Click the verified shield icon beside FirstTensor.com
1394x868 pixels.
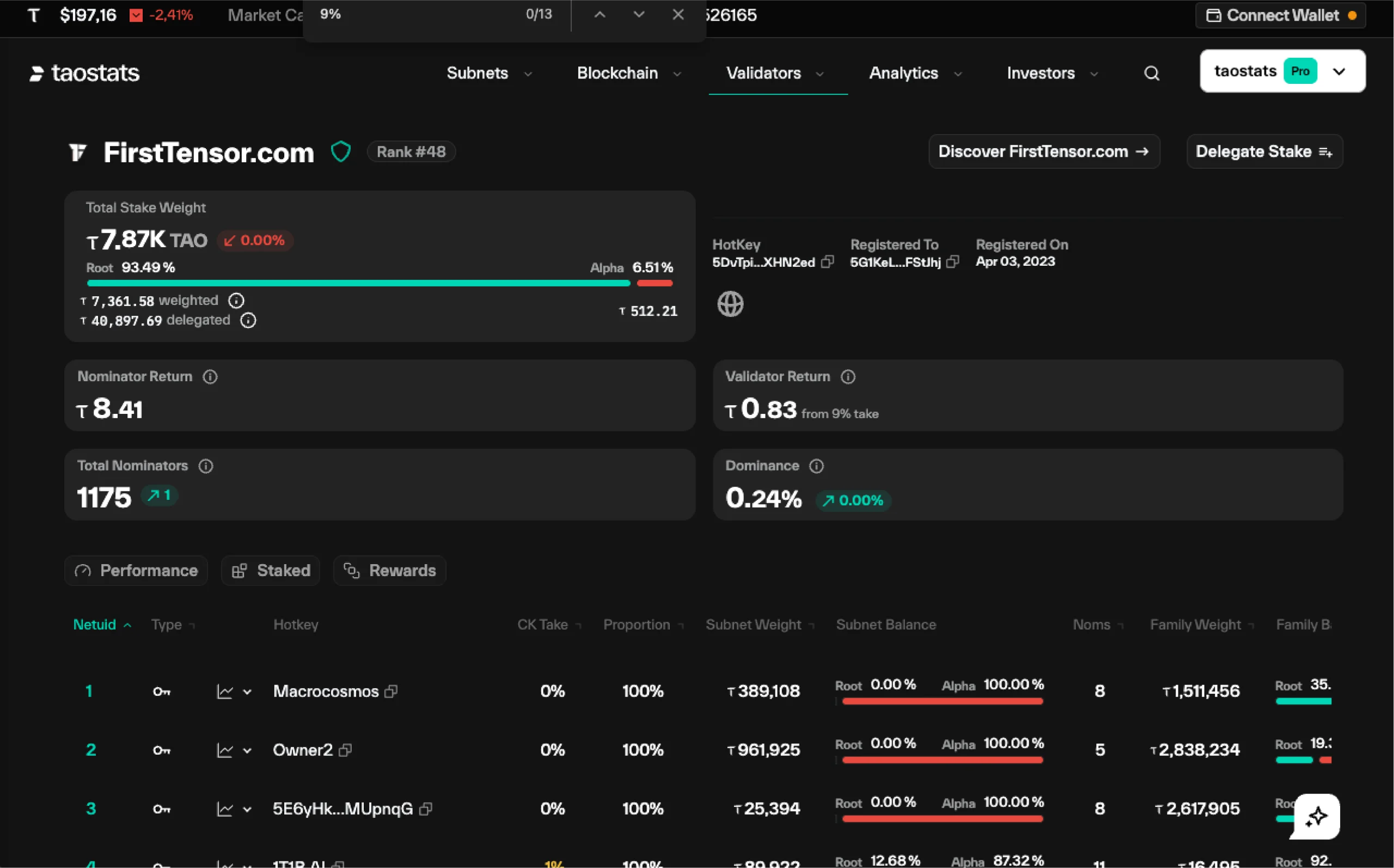340,151
